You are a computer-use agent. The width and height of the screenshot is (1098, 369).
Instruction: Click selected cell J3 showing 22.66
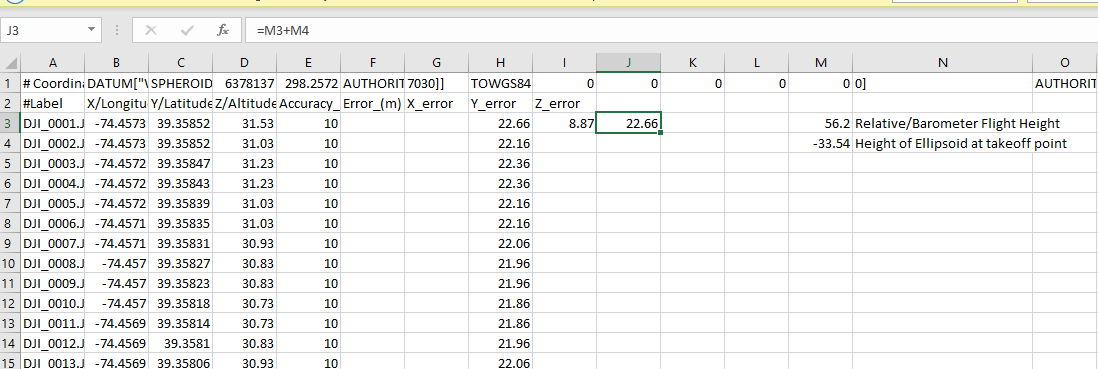(628, 124)
